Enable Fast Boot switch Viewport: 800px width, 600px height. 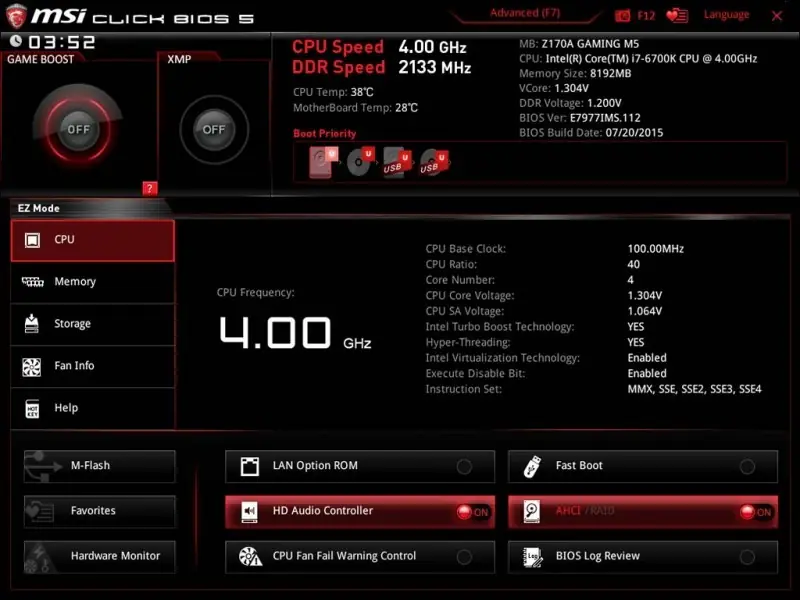point(747,466)
